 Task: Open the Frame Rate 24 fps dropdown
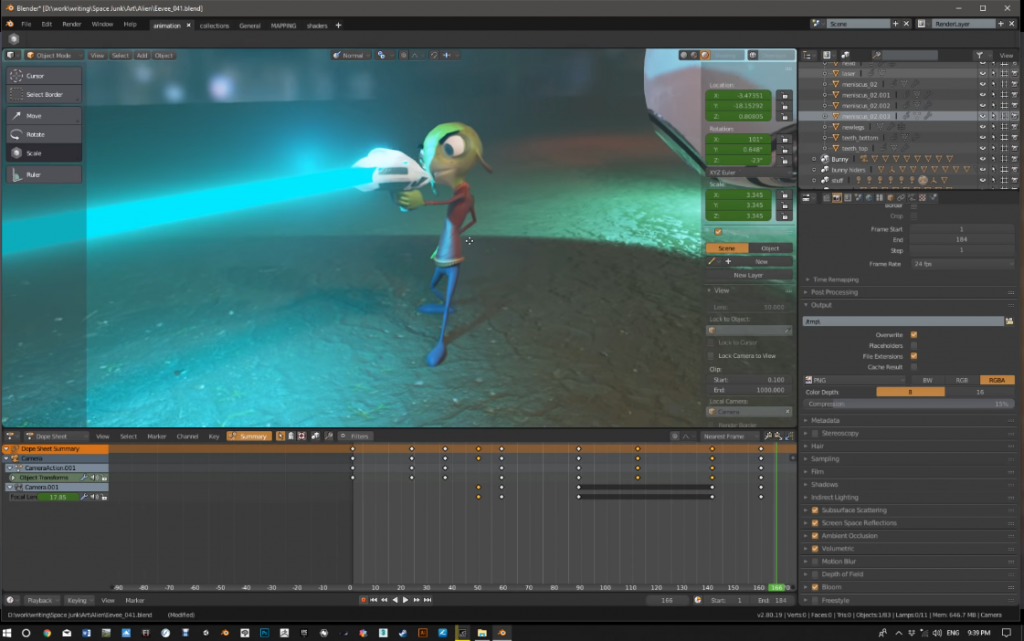coord(962,264)
